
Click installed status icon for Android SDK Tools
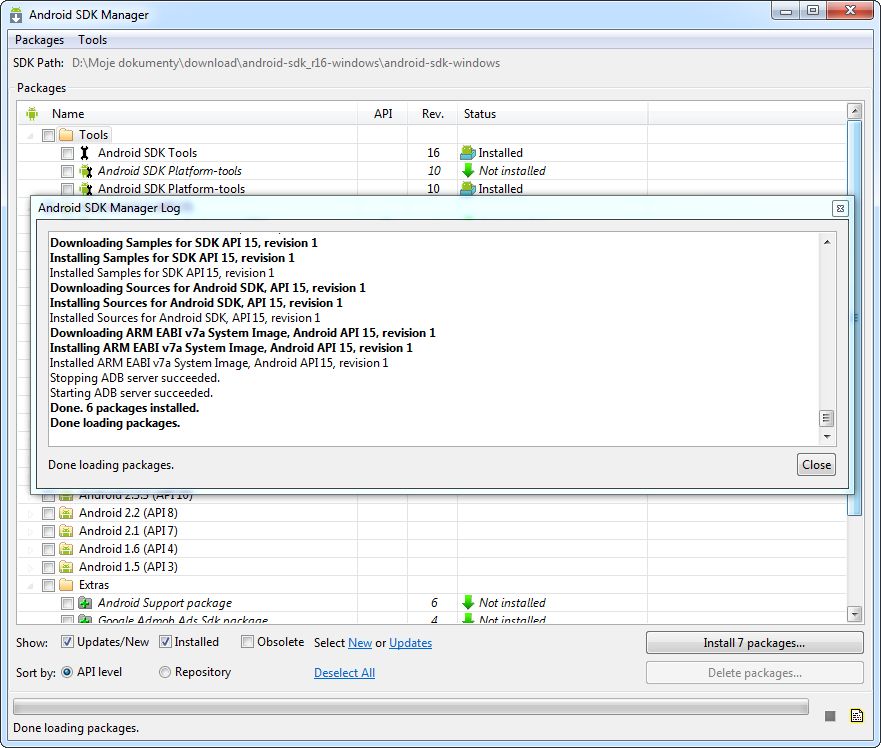click(x=467, y=152)
